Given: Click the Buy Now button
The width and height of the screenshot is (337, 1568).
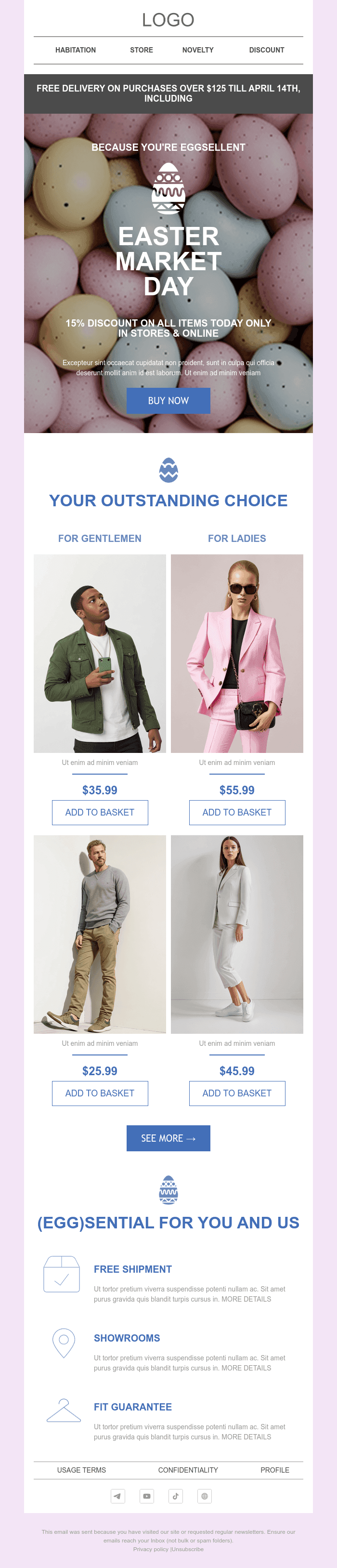Looking at the screenshot, I should pos(168,400).
